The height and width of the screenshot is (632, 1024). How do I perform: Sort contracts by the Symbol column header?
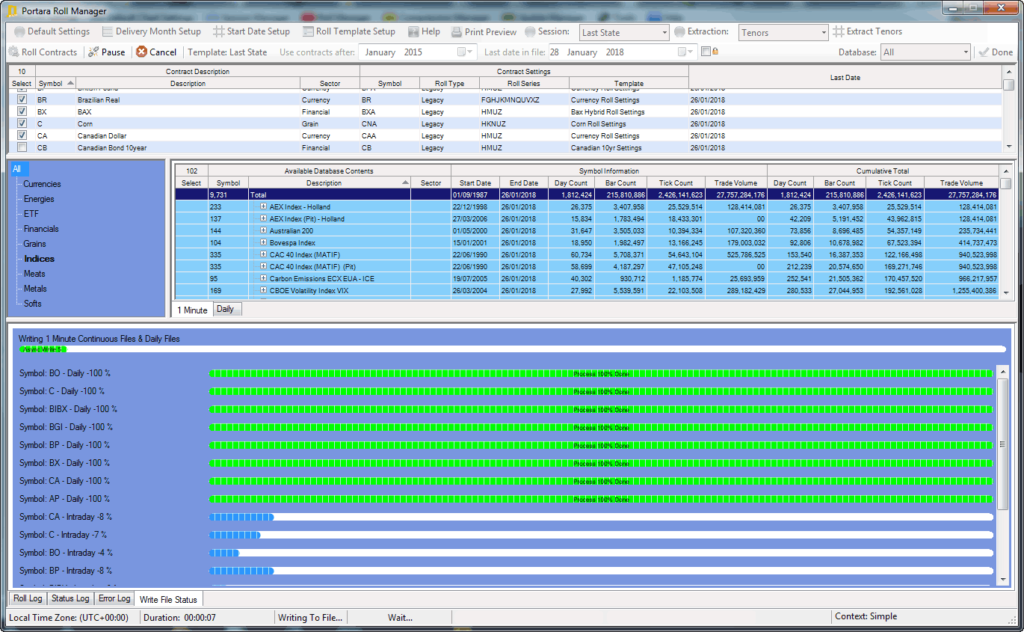click(56, 84)
